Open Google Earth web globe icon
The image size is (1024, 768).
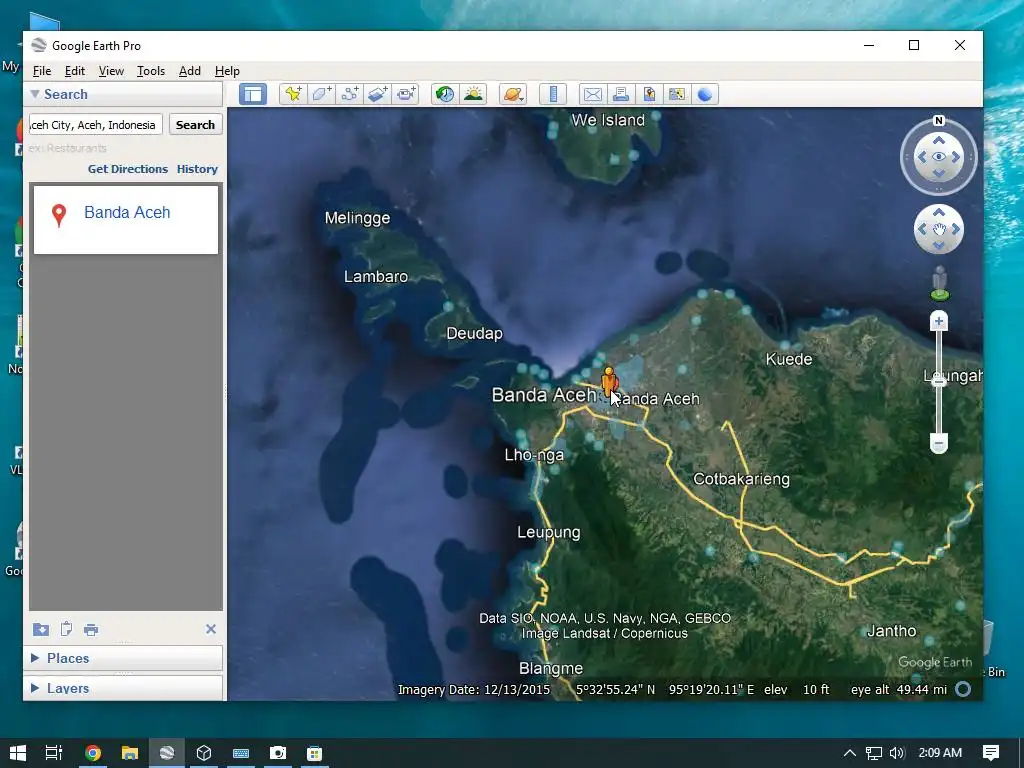point(705,94)
